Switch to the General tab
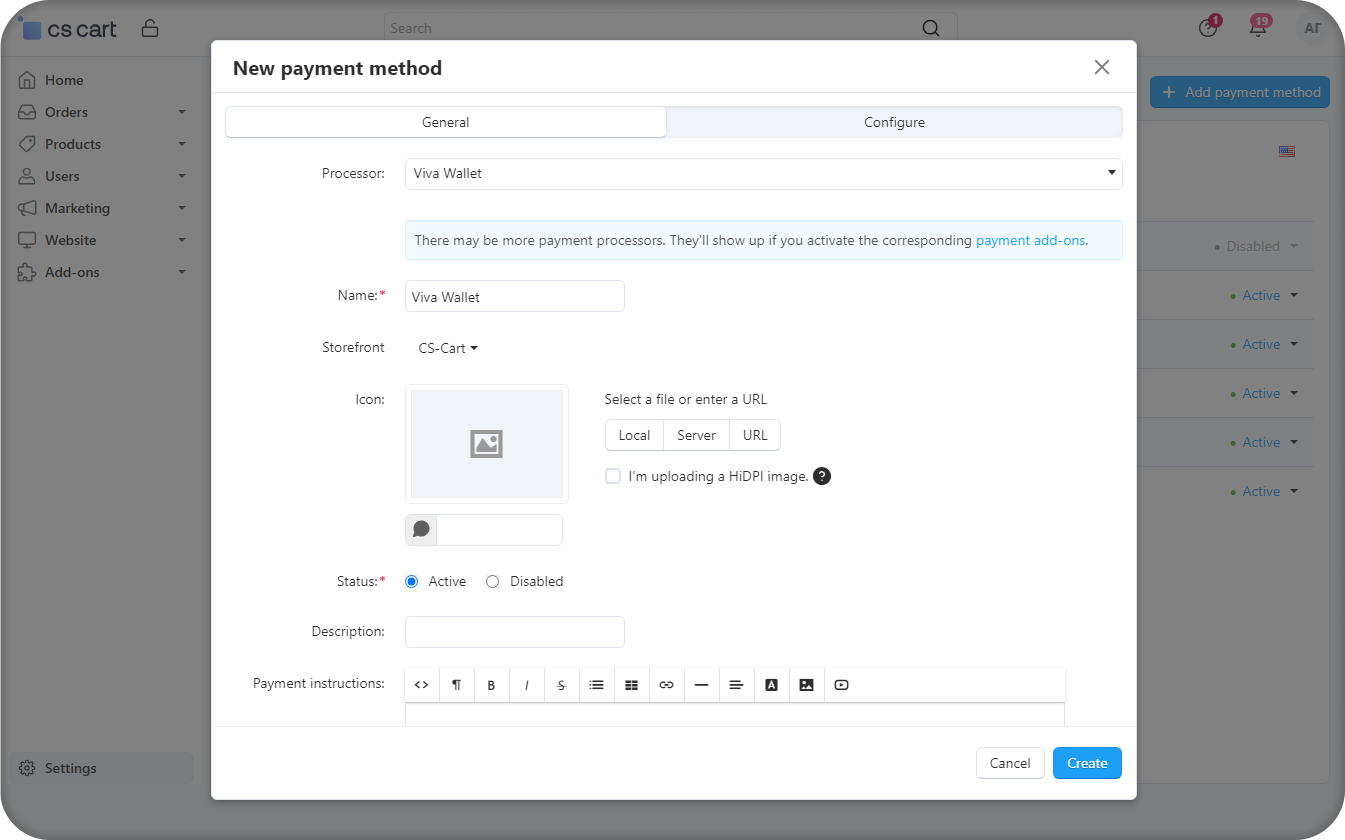Screen dimensions: 1345x840 point(446,122)
